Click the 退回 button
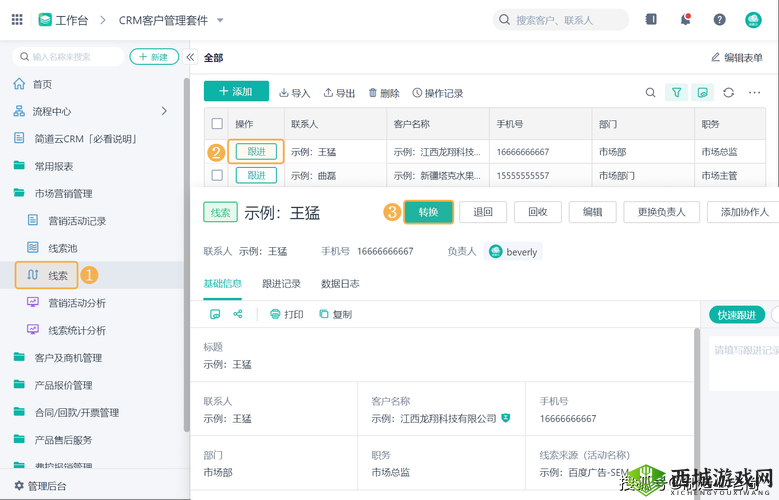The image size is (779, 500). click(483, 212)
